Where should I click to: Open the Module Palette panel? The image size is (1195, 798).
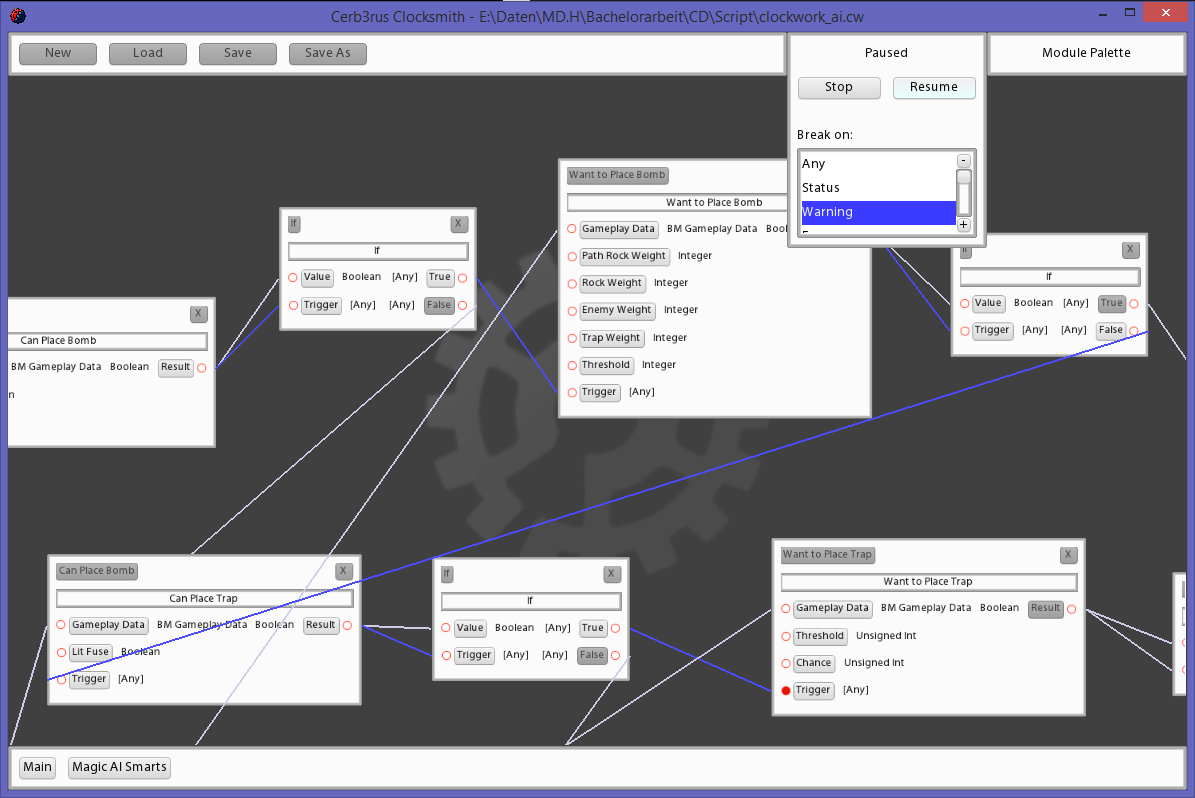(x=1086, y=53)
